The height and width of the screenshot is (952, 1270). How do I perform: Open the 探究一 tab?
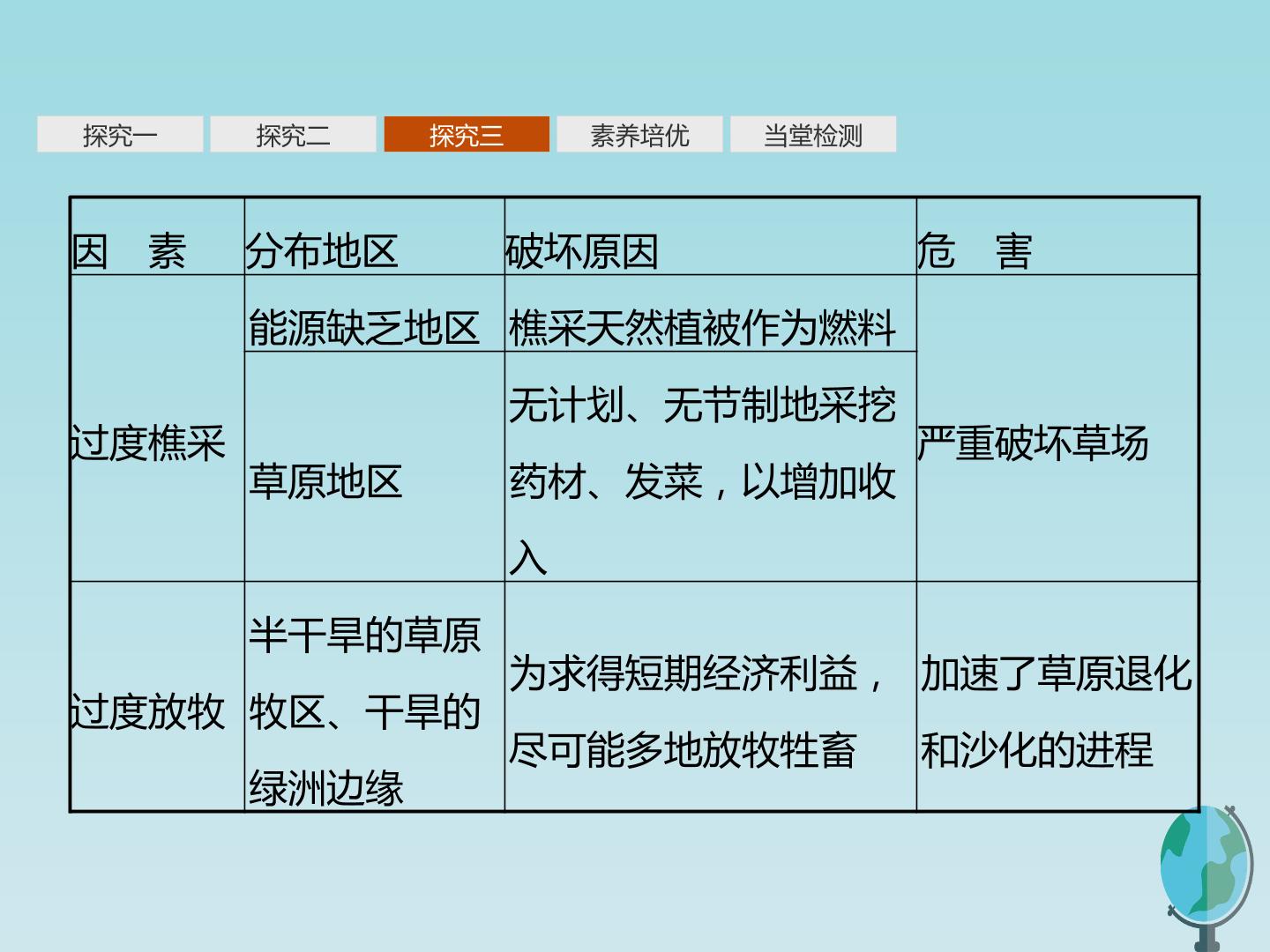pos(120,135)
